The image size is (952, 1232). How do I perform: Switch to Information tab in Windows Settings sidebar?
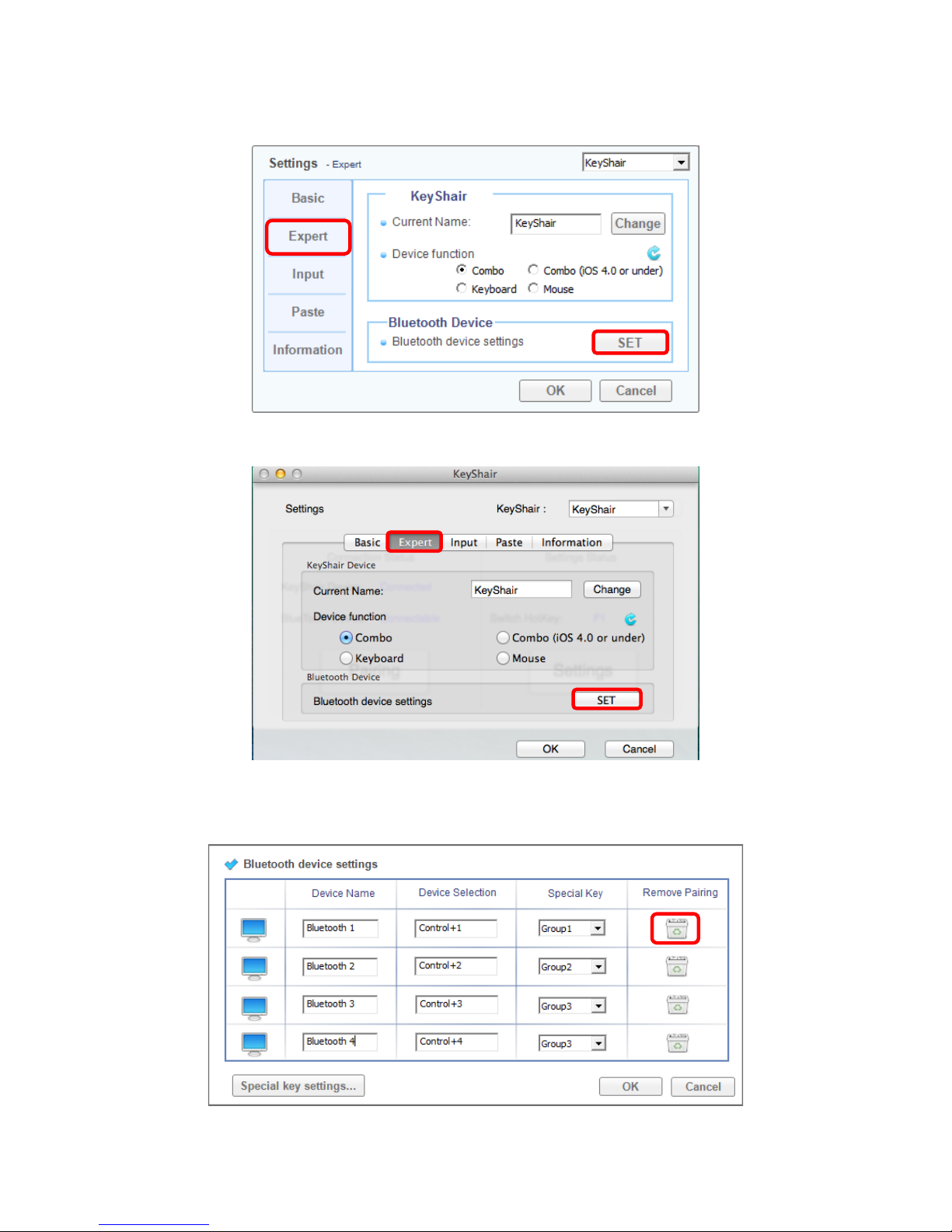click(308, 350)
